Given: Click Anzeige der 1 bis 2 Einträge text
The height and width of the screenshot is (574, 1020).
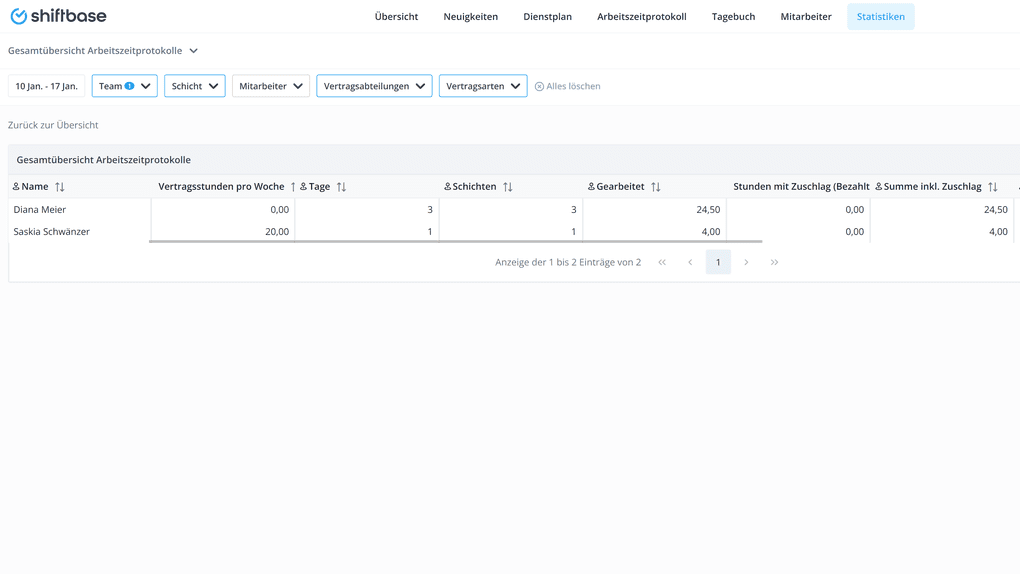Looking at the screenshot, I should [x=568, y=262].
